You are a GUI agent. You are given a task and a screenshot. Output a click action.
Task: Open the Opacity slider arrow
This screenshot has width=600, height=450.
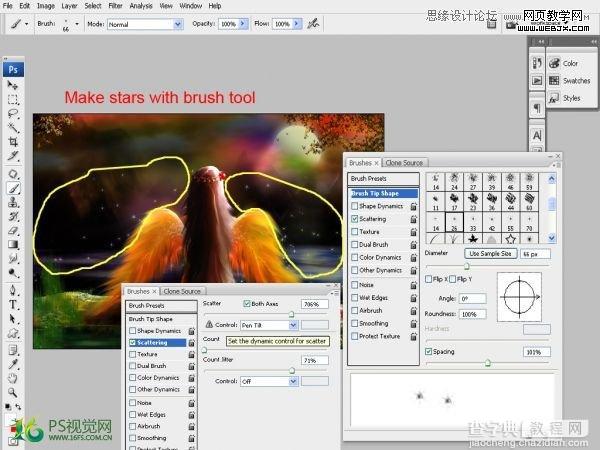click(243, 24)
